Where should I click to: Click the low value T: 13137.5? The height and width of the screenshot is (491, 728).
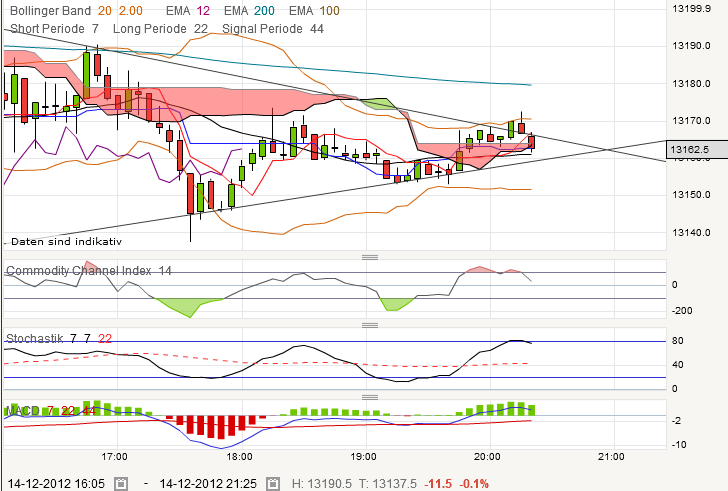[388, 484]
